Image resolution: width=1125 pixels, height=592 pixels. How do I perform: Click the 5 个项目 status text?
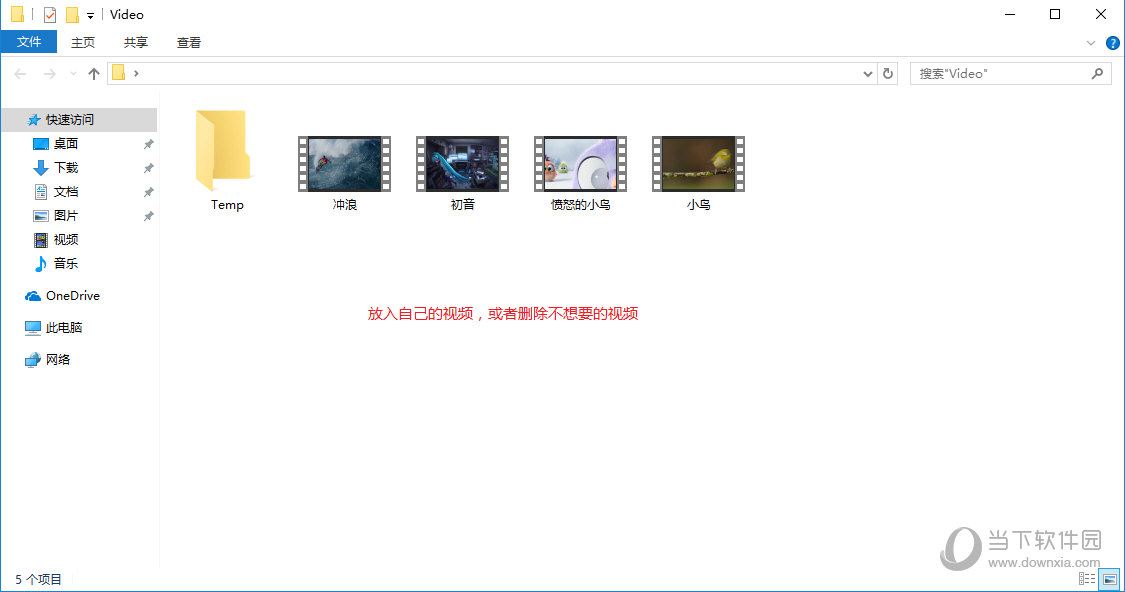pyautogui.click(x=38, y=579)
